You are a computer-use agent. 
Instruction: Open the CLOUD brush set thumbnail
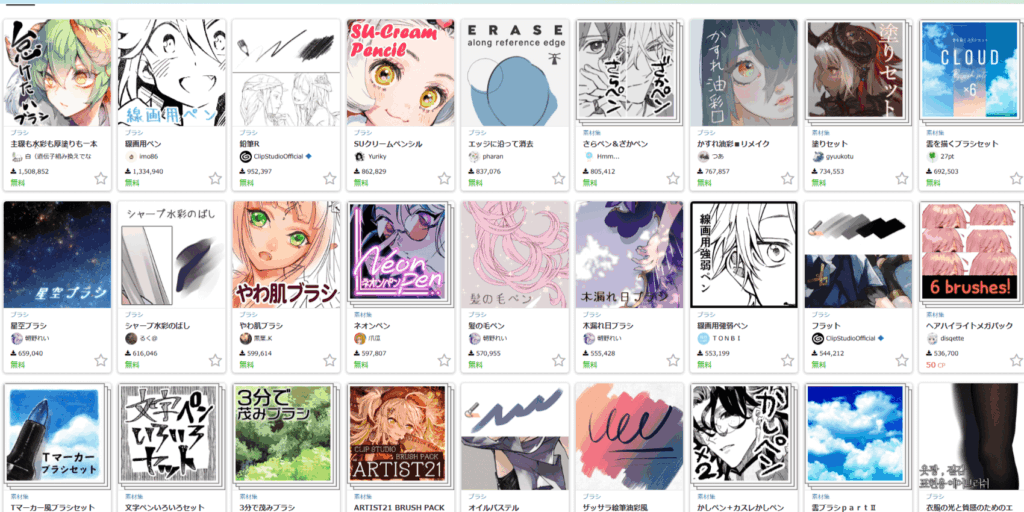tap(971, 71)
